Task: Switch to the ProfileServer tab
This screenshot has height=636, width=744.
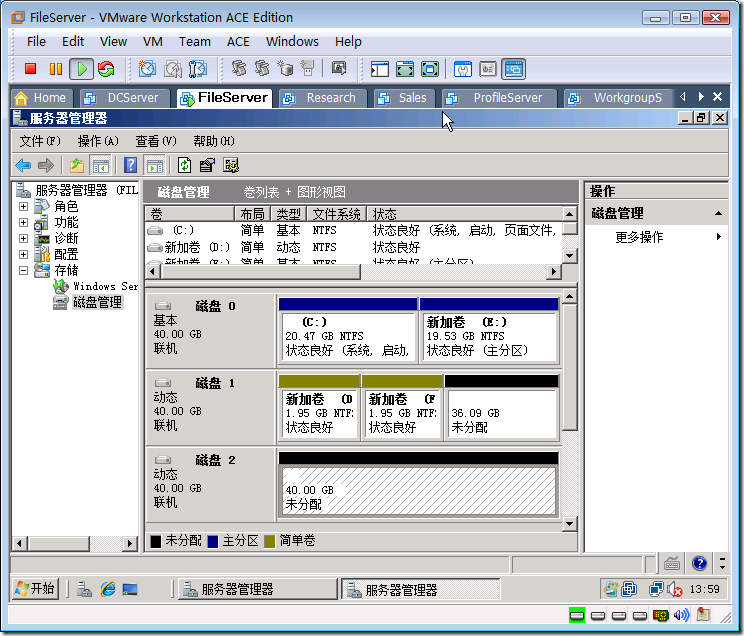Action: pyautogui.click(x=499, y=98)
